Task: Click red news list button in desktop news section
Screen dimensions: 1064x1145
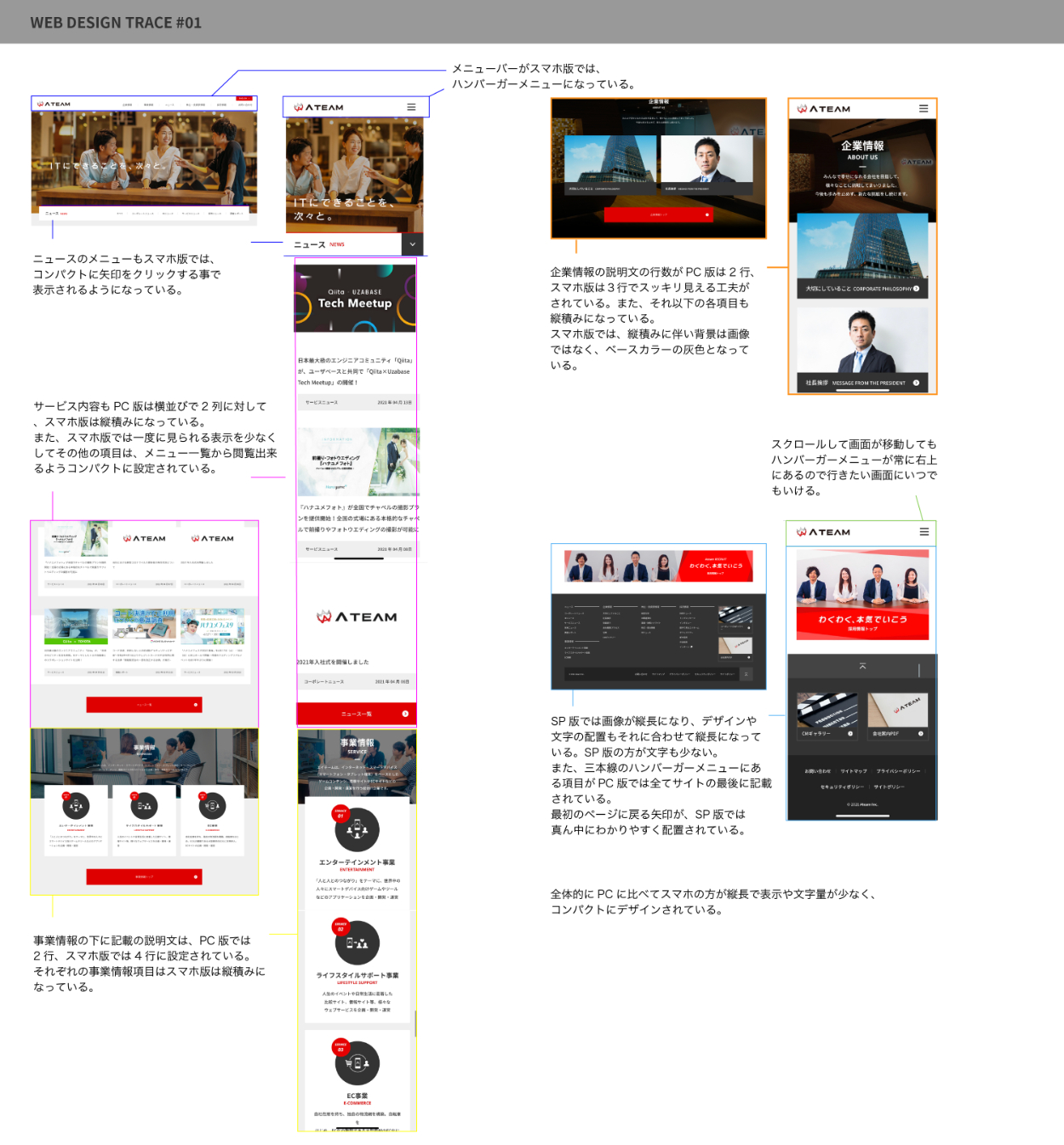Action: click(x=144, y=705)
